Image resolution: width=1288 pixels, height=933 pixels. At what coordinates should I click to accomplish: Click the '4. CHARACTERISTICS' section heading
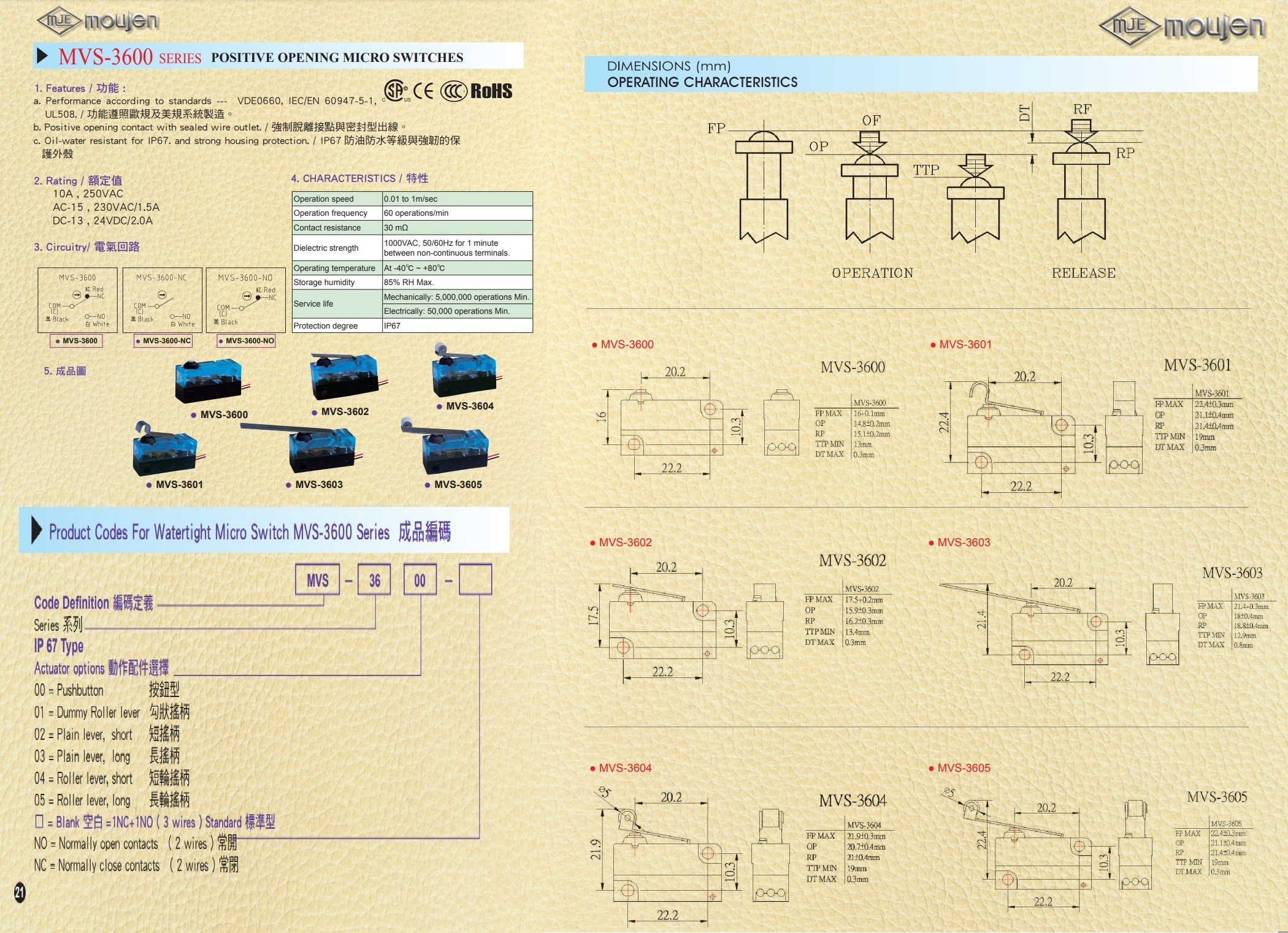[359, 178]
